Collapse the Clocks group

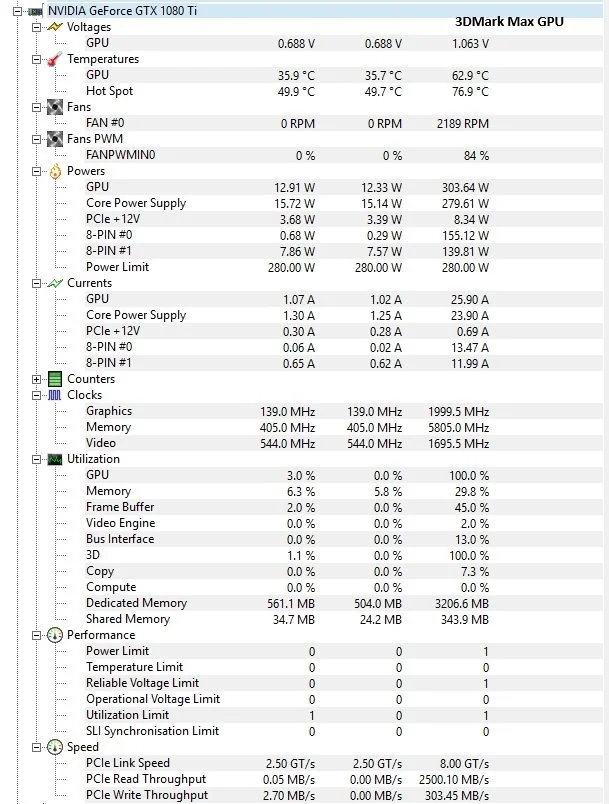[36, 395]
